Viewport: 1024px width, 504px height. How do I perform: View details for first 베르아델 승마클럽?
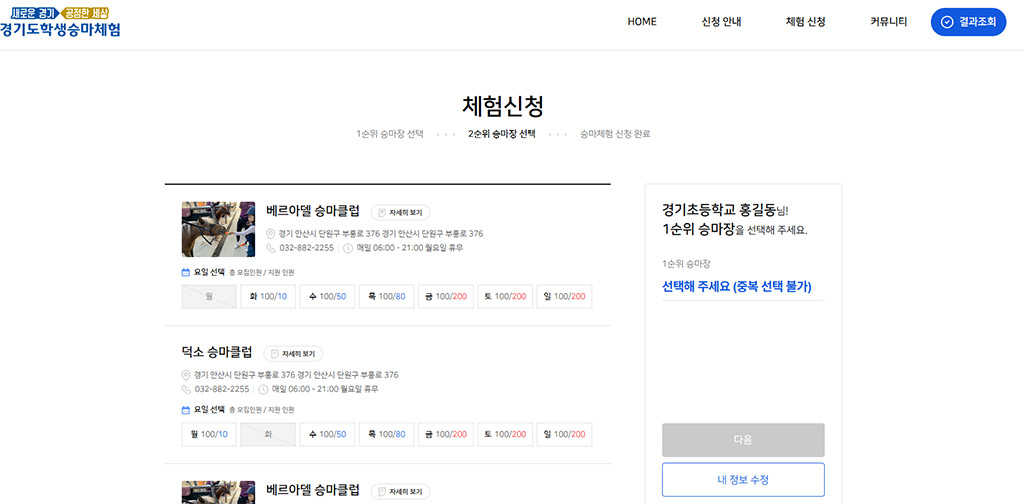(x=400, y=212)
